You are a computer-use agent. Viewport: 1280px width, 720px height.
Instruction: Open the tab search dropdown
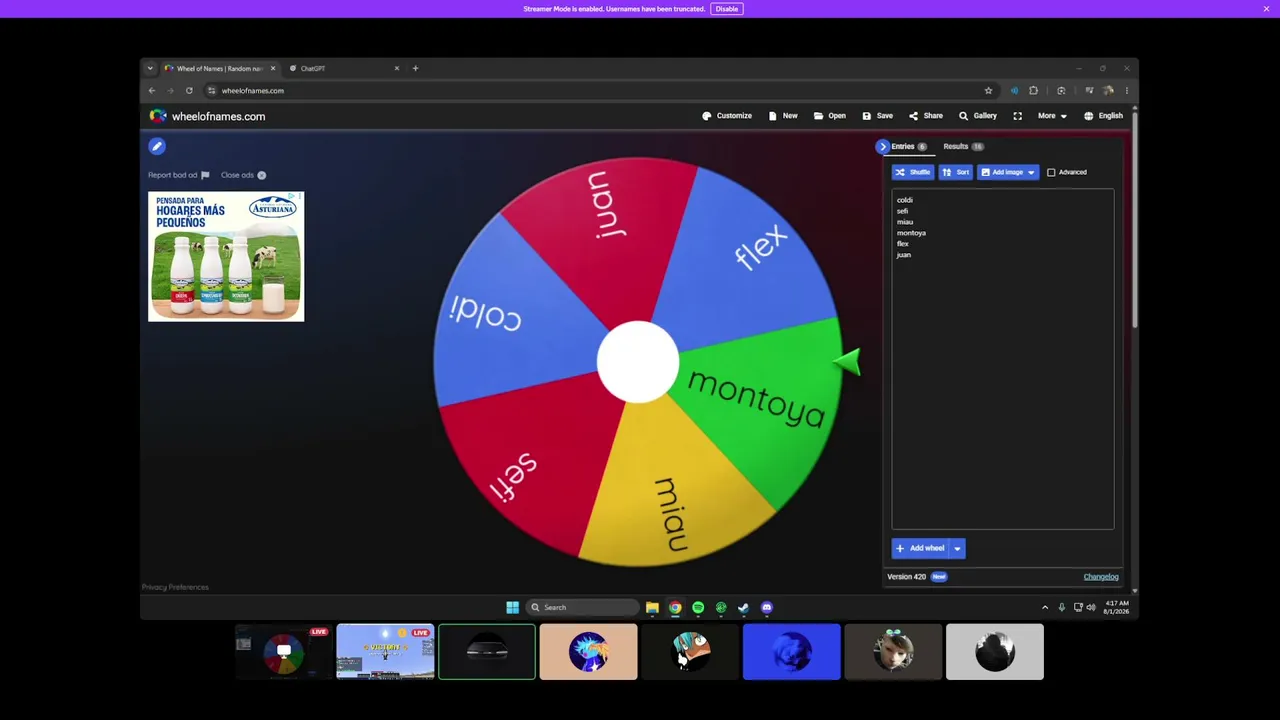click(x=150, y=69)
